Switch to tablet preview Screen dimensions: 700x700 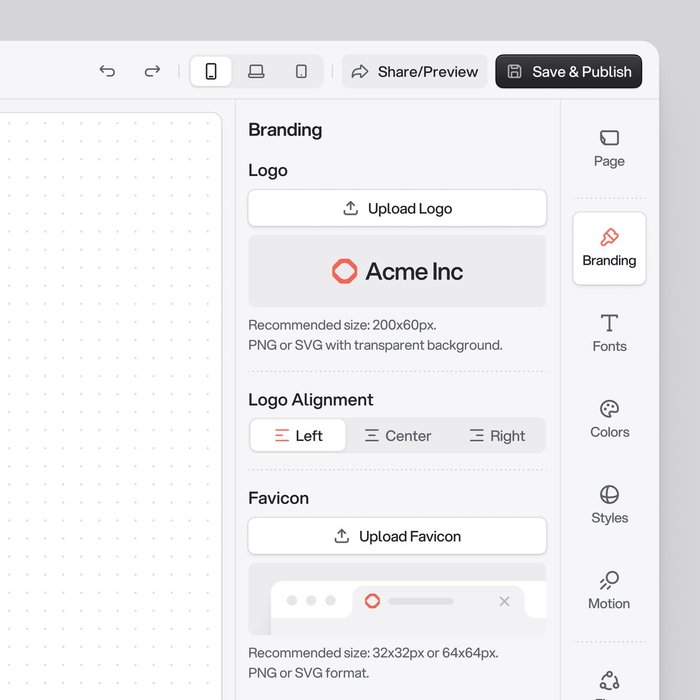(301, 71)
